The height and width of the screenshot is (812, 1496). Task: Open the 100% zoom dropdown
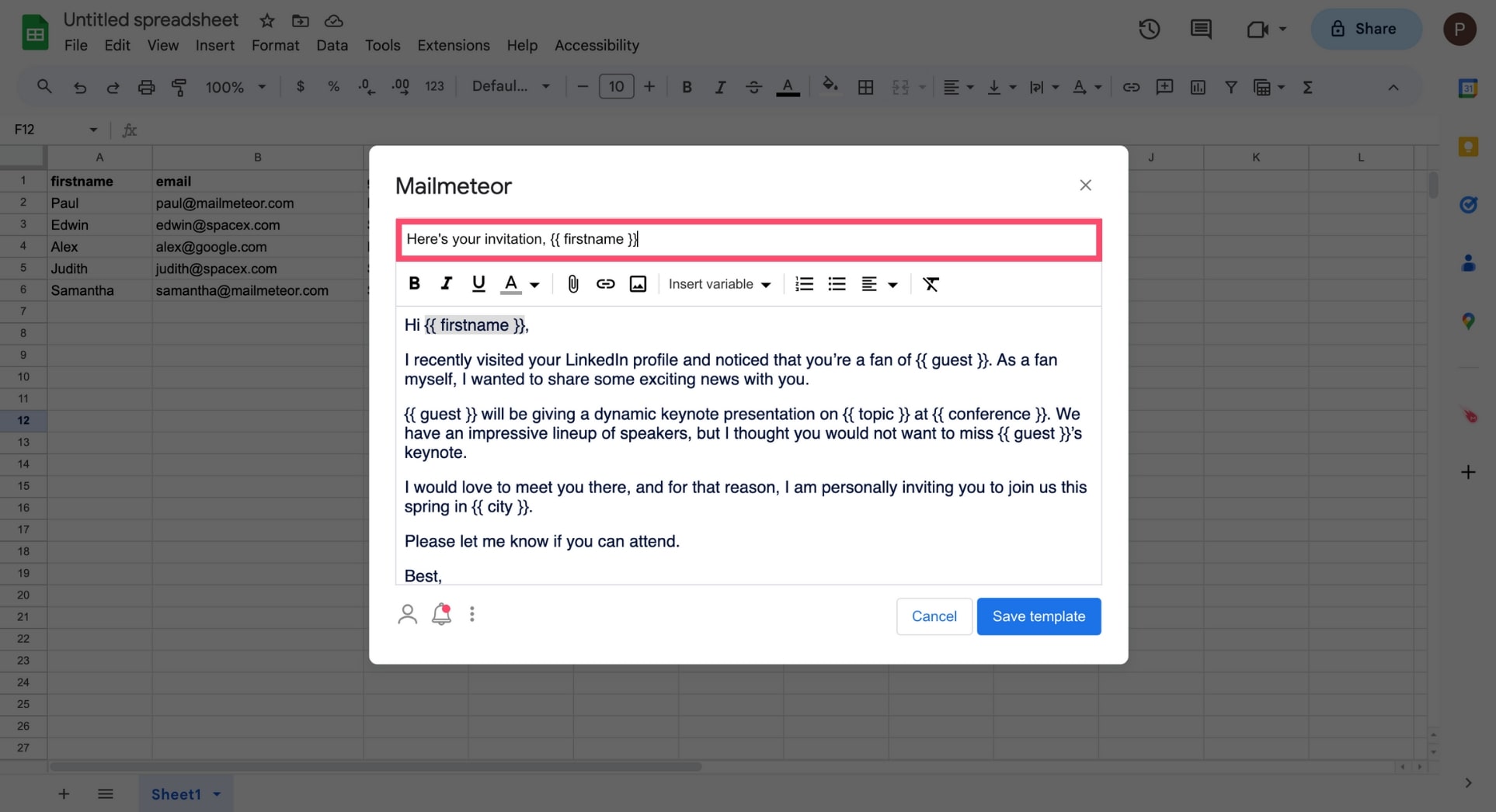point(235,87)
